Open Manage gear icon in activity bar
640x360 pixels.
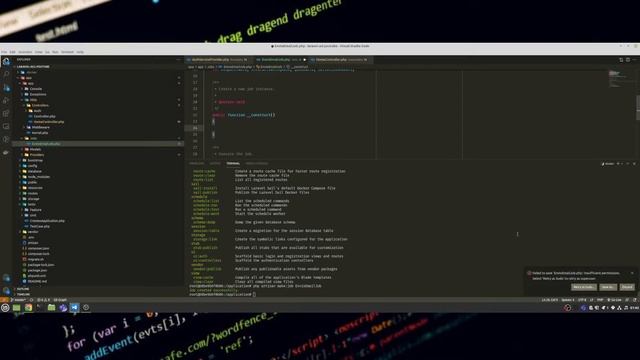[x=6, y=291]
